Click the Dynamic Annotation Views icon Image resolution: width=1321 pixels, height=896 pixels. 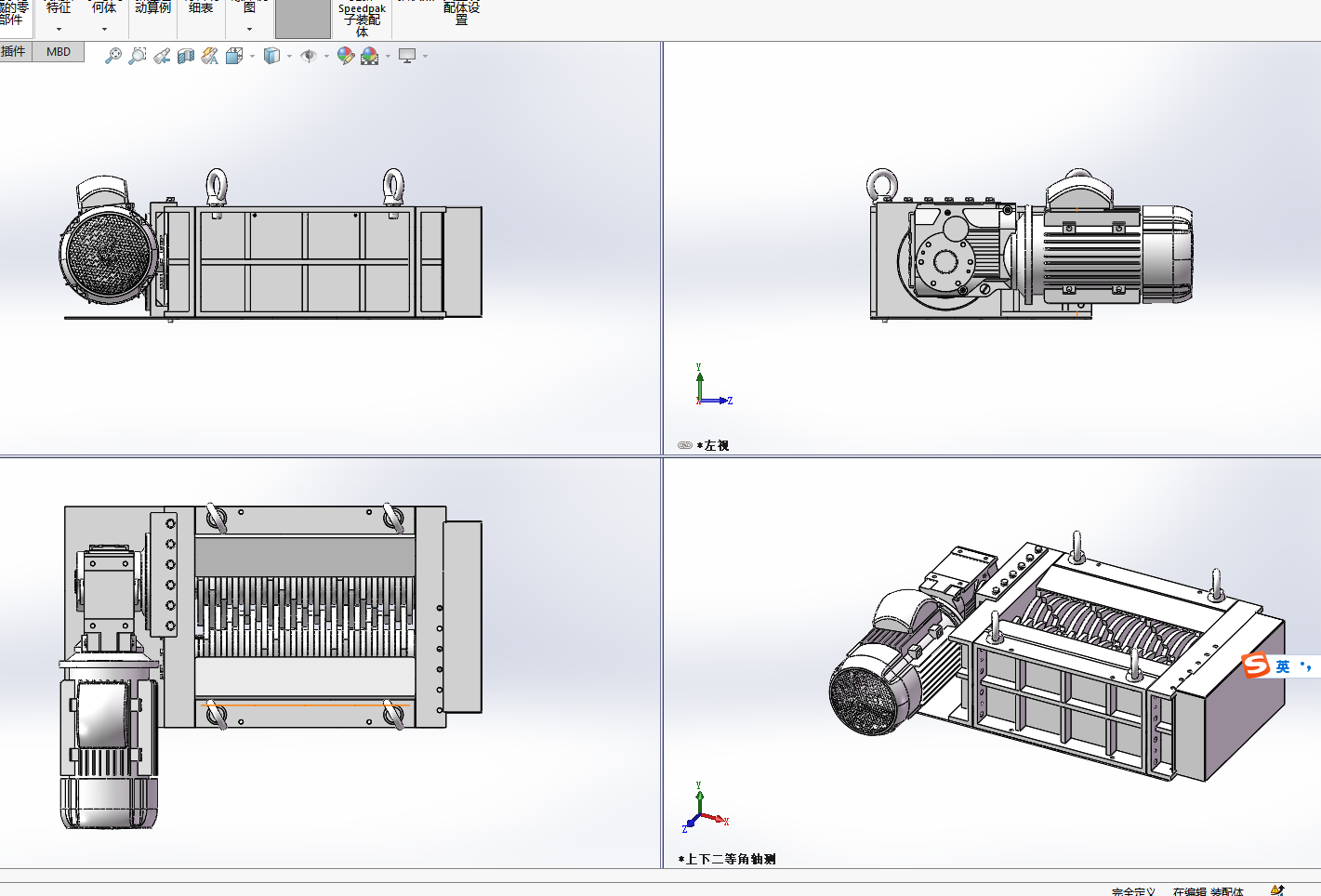point(210,56)
